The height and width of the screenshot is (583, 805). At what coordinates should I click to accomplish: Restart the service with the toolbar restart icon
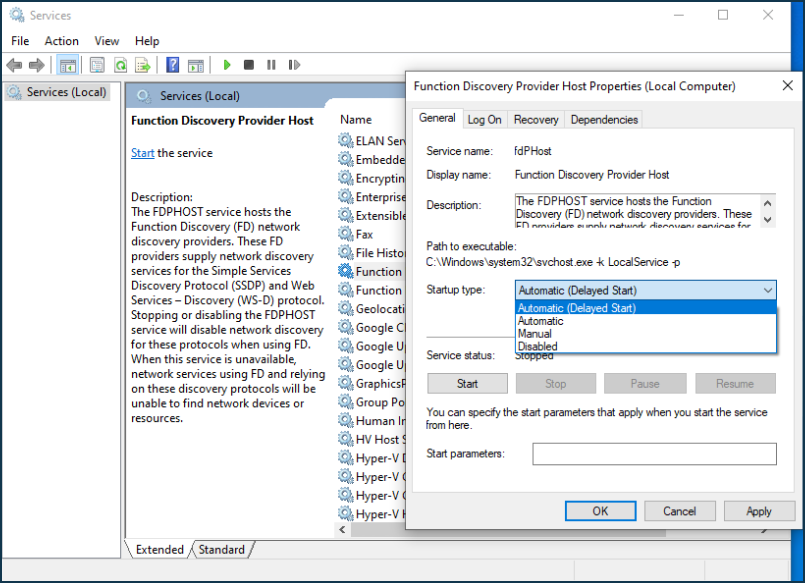click(x=294, y=65)
